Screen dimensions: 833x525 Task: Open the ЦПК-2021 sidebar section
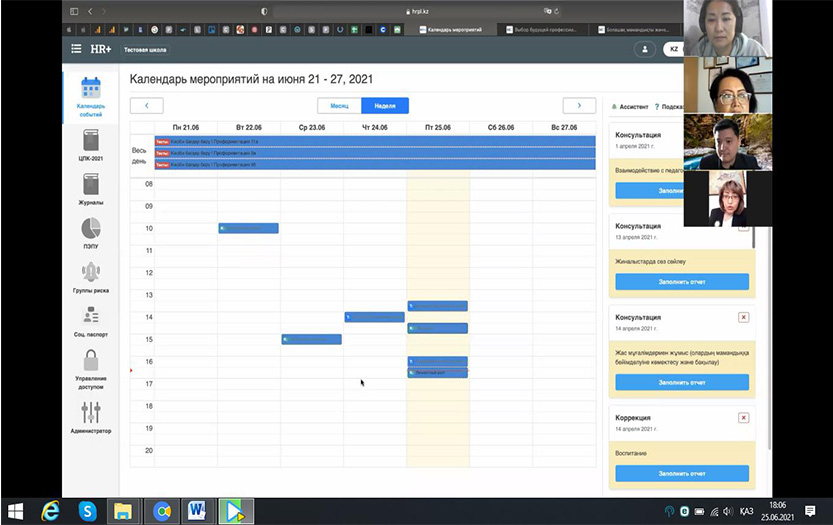(91, 145)
